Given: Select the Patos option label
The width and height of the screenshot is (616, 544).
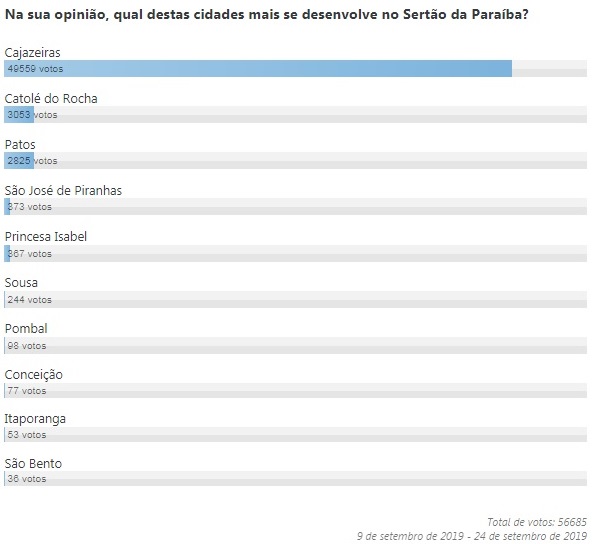Looking at the screenshot, I should (20, 144).
